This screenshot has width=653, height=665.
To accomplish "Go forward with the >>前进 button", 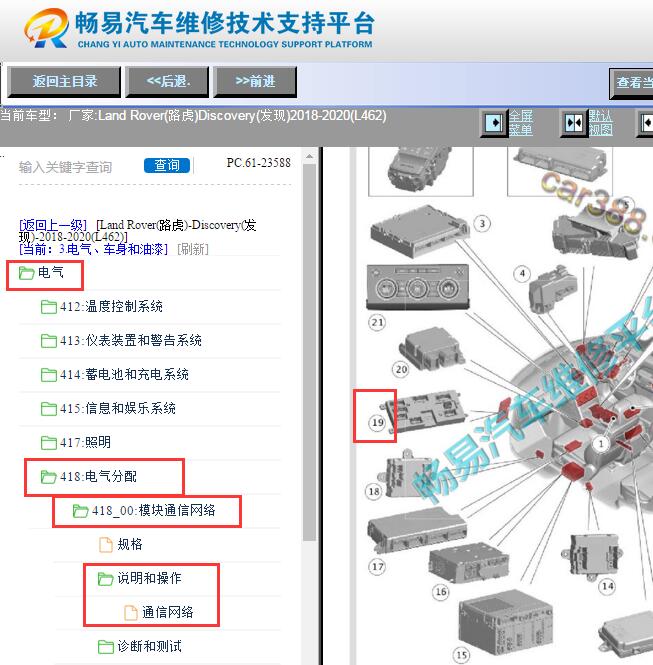I will coord(255,81).
